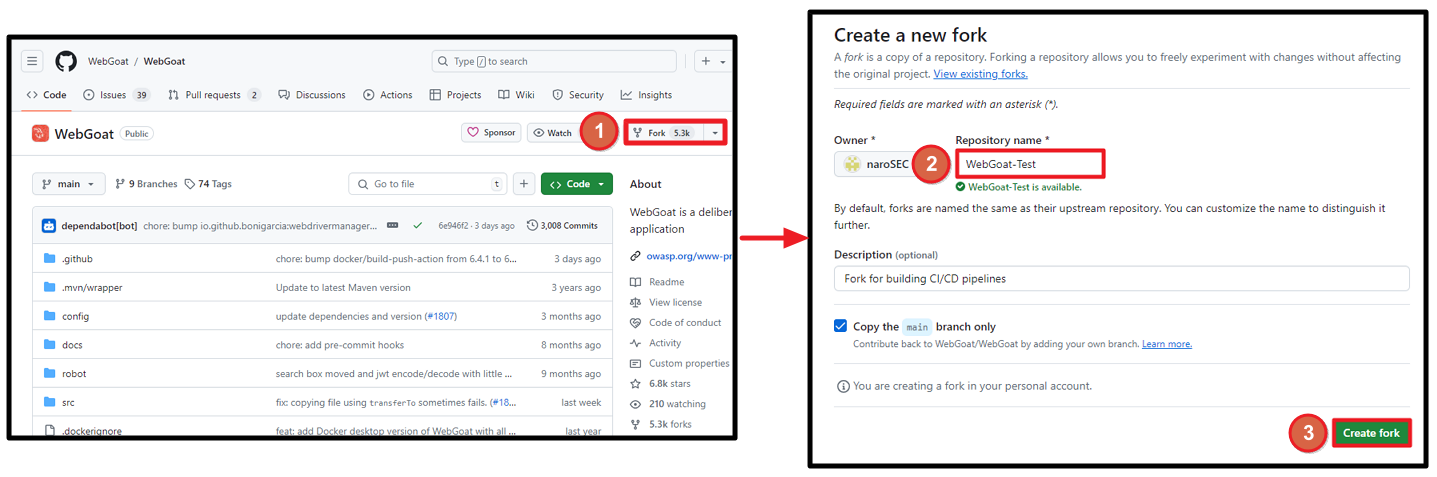Click the Description input field

coord(1121,278)
